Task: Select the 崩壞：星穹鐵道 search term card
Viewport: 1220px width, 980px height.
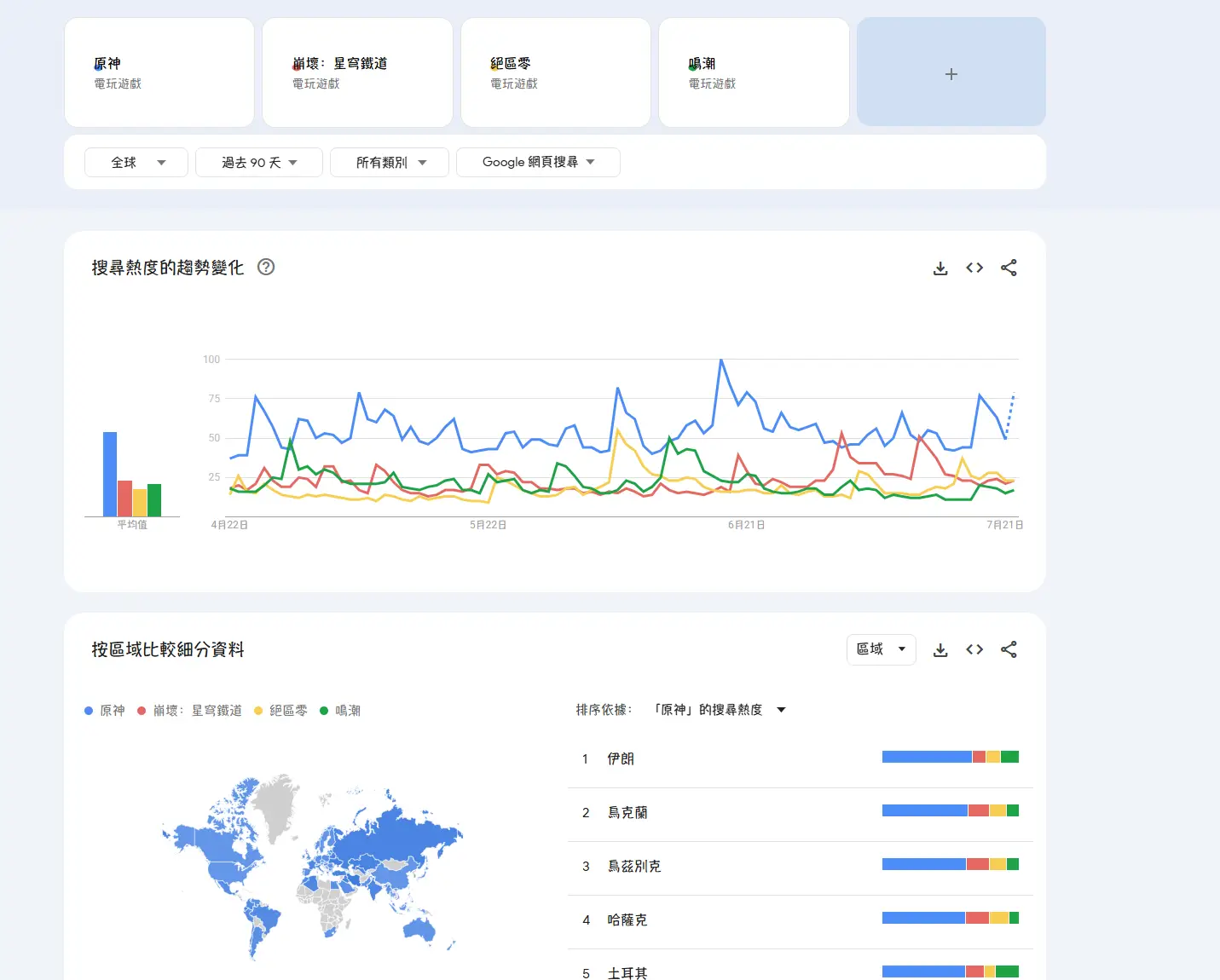Action: (357, 72)
